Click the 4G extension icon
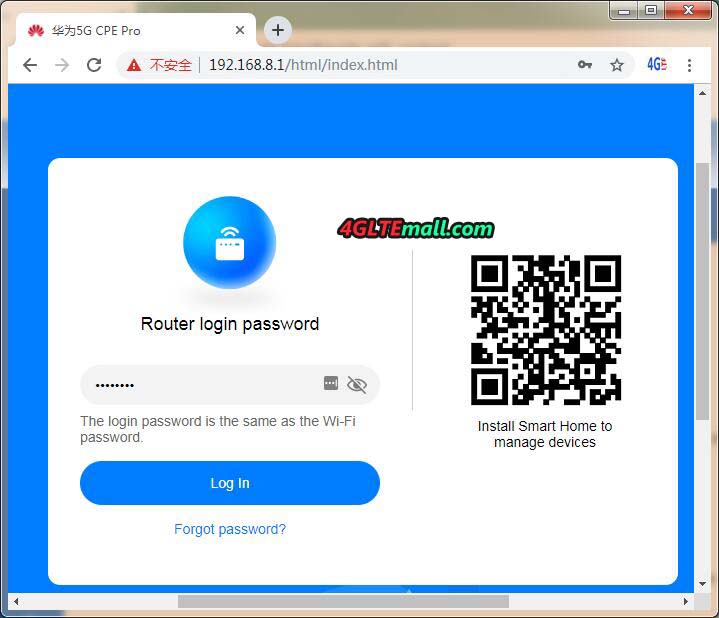The width and height of the screenshot is (719, 618). pyautogui.click(x=656, y=65)
